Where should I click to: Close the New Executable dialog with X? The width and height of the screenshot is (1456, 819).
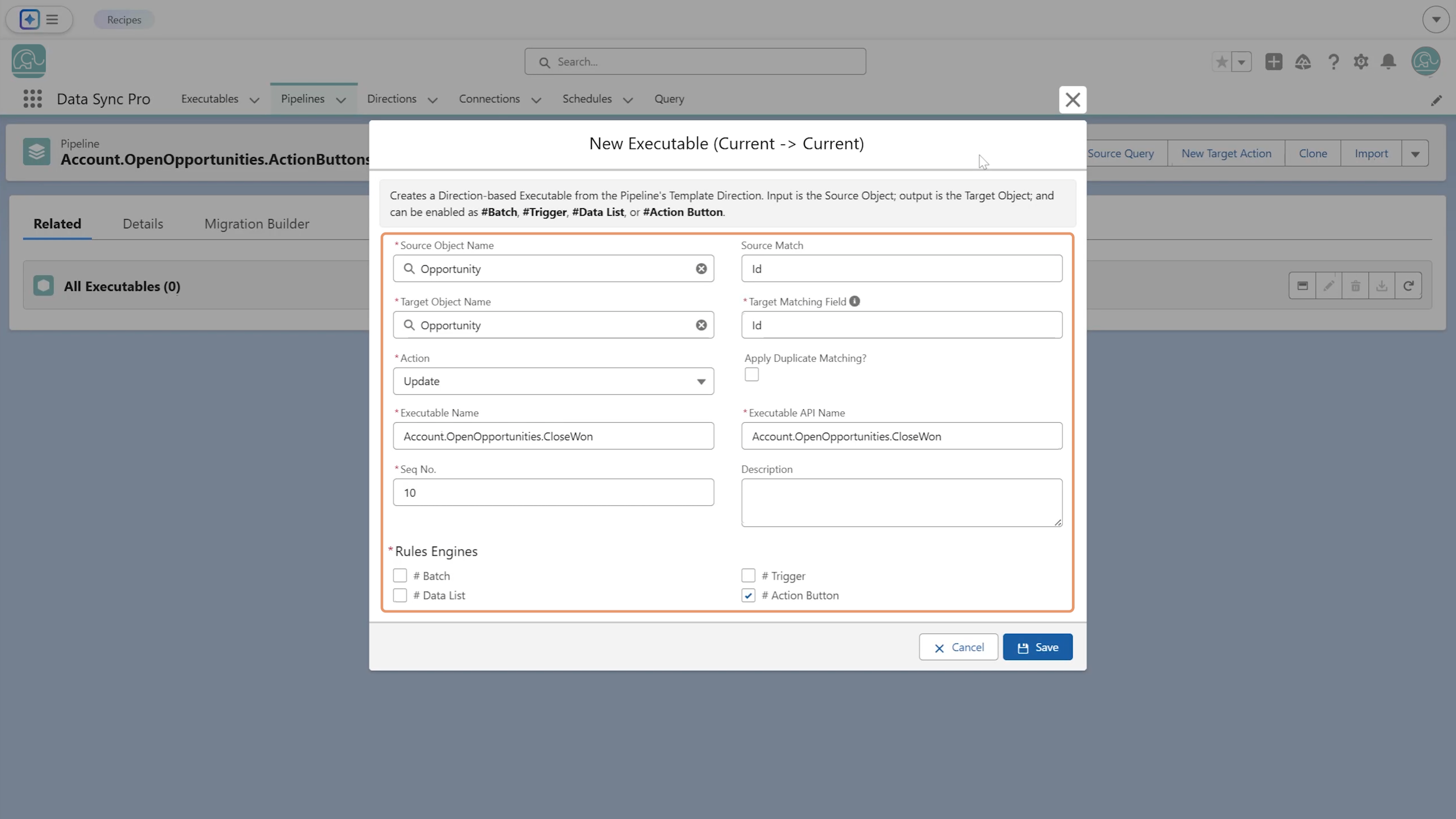pos(1072,99)
